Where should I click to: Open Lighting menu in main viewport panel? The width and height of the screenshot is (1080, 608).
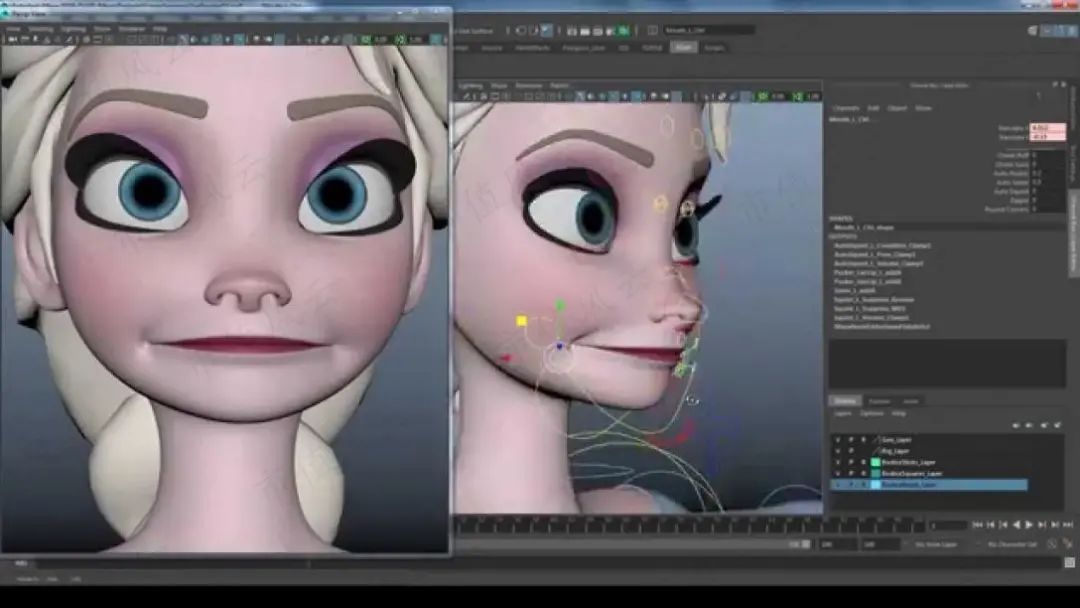tap(471, 85)
